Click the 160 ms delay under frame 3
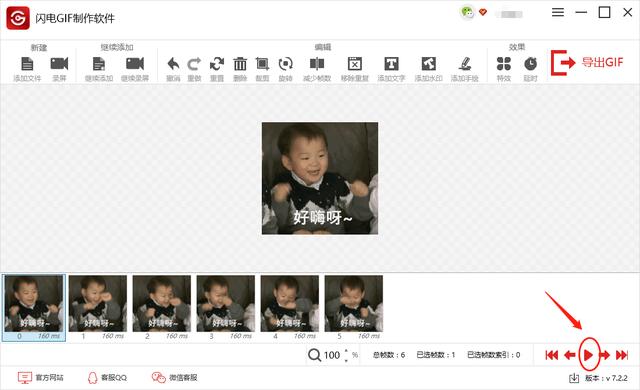The height and width of the screenshot is (390, 640). click(x=241, y=336)
